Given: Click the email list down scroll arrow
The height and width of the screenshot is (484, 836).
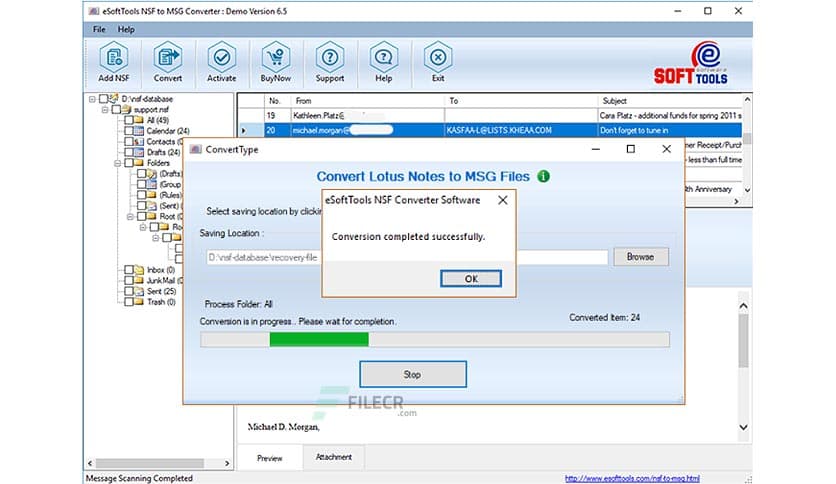Looking at the screenshot, I should tap(747, 190).
